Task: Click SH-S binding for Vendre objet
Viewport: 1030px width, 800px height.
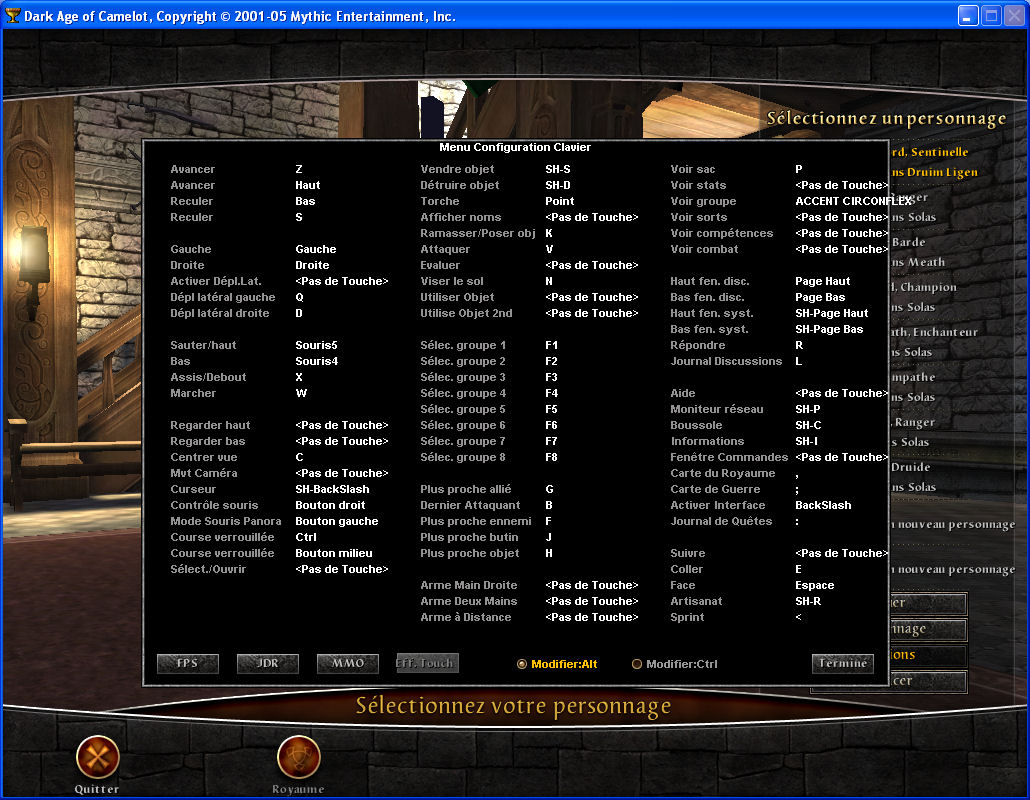Action: coord(558,169)
